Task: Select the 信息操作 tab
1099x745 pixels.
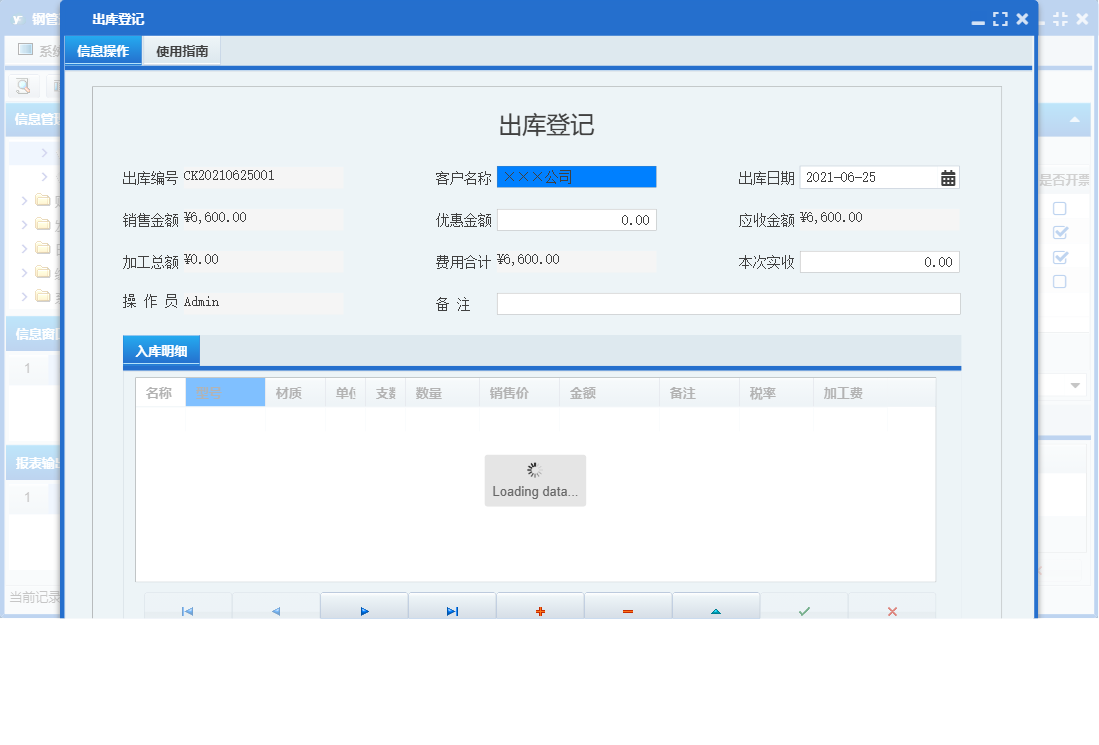Action: click(102, 50)
